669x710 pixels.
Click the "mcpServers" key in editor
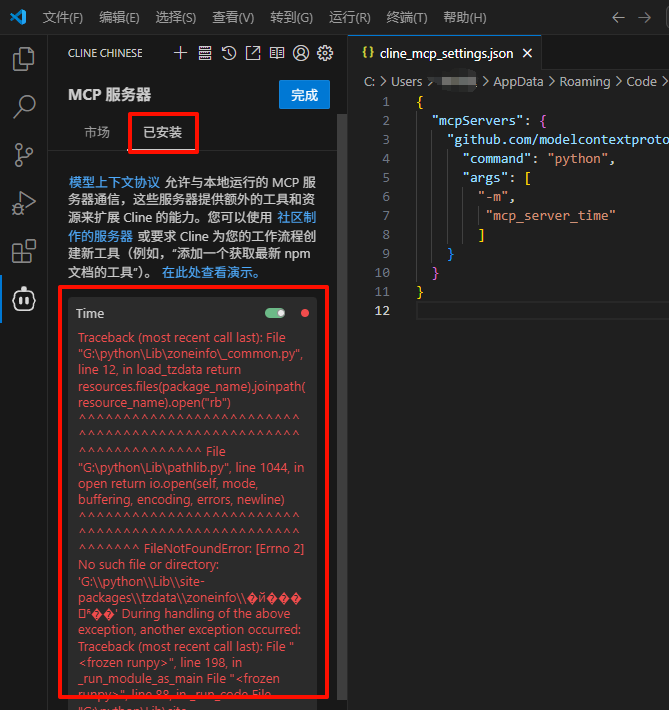click(477, 121)
